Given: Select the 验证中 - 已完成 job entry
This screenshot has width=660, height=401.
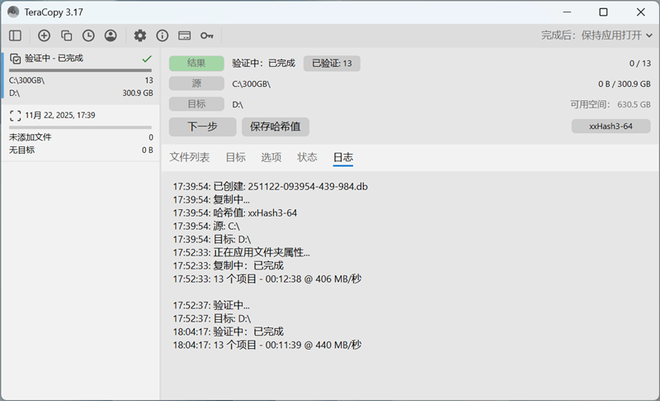Looking at the screenshot, I should click(80, 59).
